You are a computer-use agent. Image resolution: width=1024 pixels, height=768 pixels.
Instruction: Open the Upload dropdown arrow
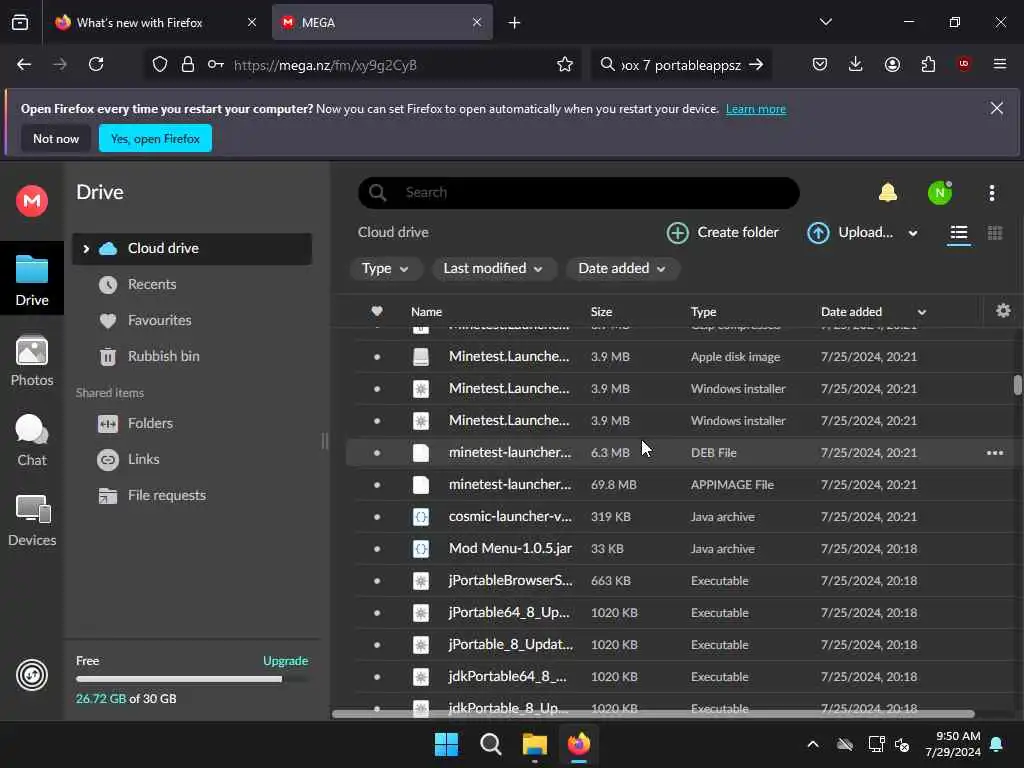pos(913,233)
